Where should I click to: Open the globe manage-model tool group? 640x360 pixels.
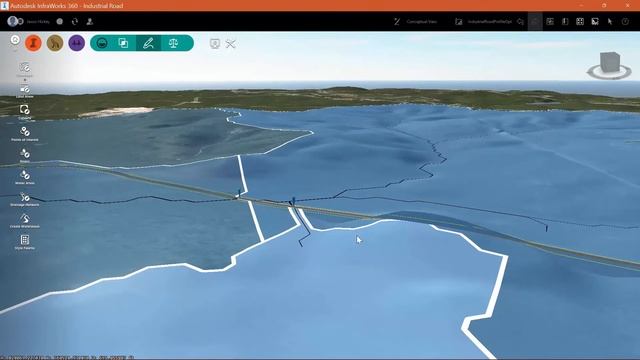tap(102, 43)
